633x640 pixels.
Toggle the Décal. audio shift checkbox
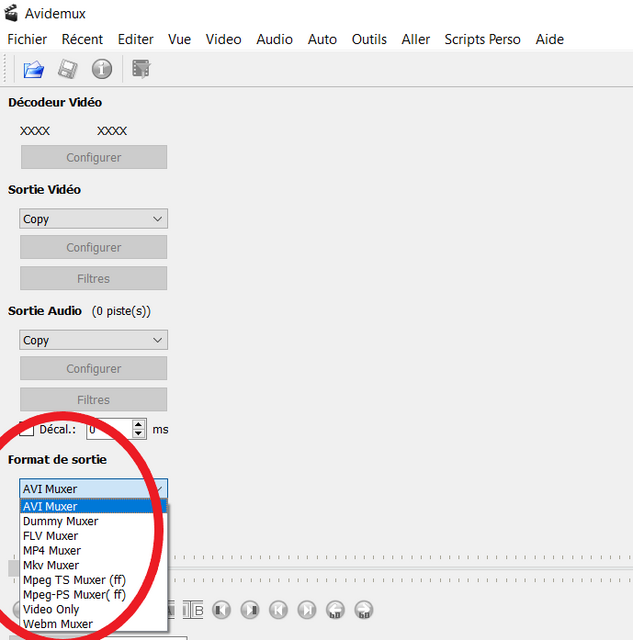coord(27,429)
